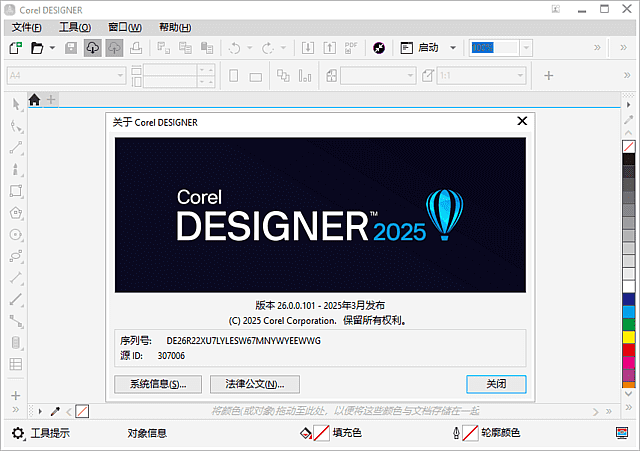The width and height of the screenshot is (640, 451).
Task: Click the outline pen icon near 轮廓颜色
Action: [x=457, y=433]
